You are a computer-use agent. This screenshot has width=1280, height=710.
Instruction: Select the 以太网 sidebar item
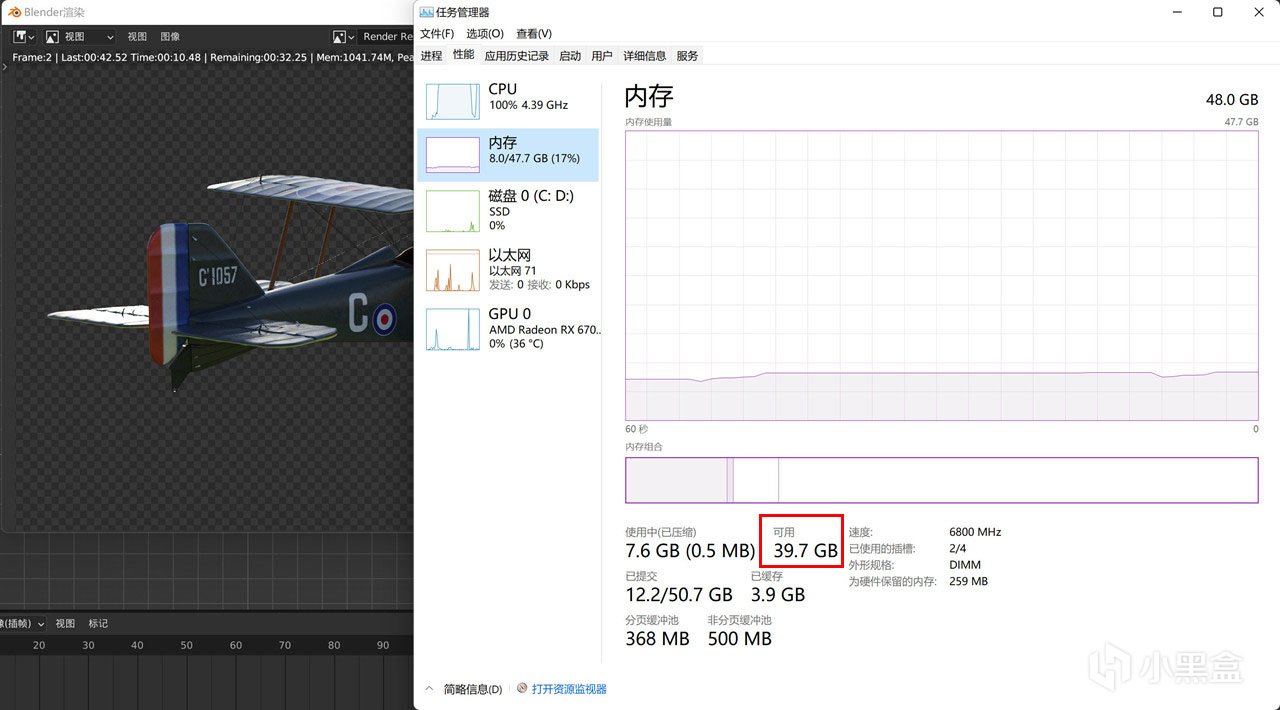coord(508,269)
